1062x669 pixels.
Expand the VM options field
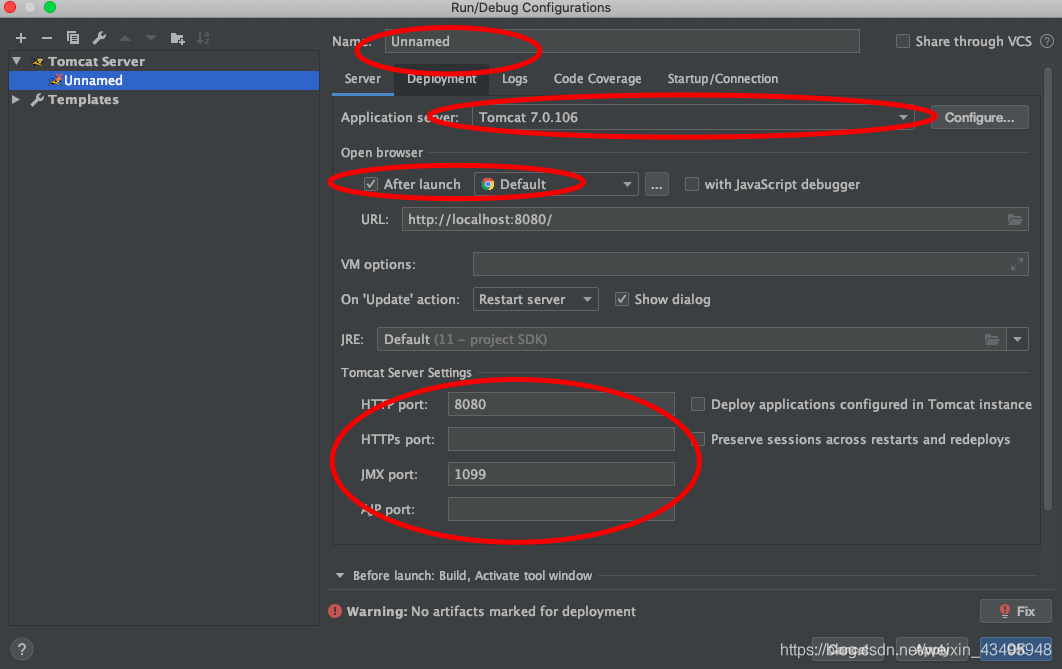coord(1017,264)
